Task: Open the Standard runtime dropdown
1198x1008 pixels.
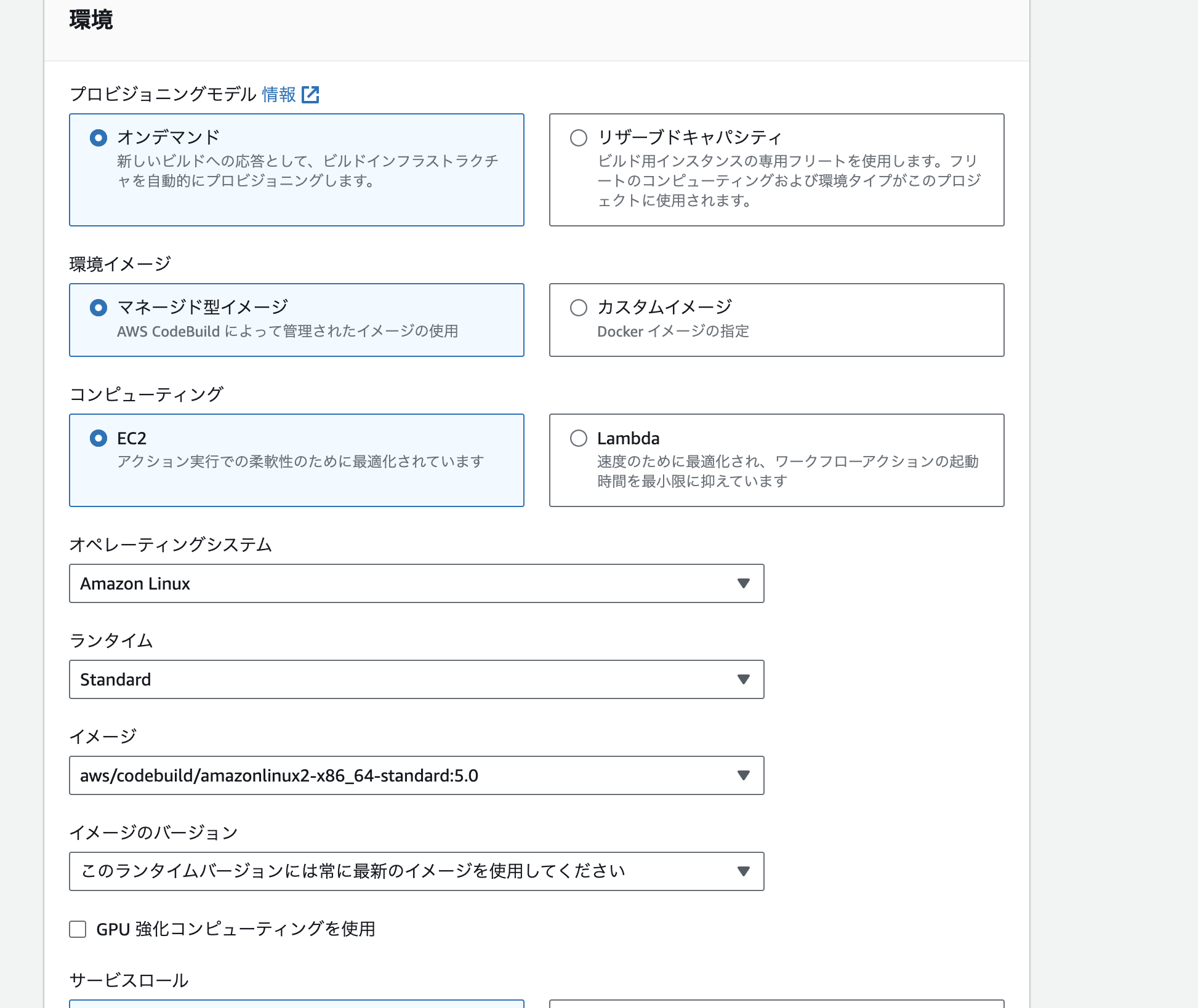Action: point(417,679)
